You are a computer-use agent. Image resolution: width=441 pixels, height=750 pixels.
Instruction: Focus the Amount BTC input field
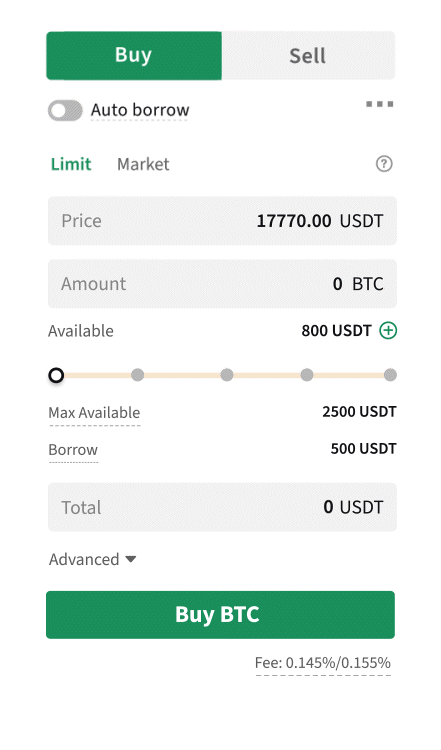pyautogui.click(x=222, y=284)
